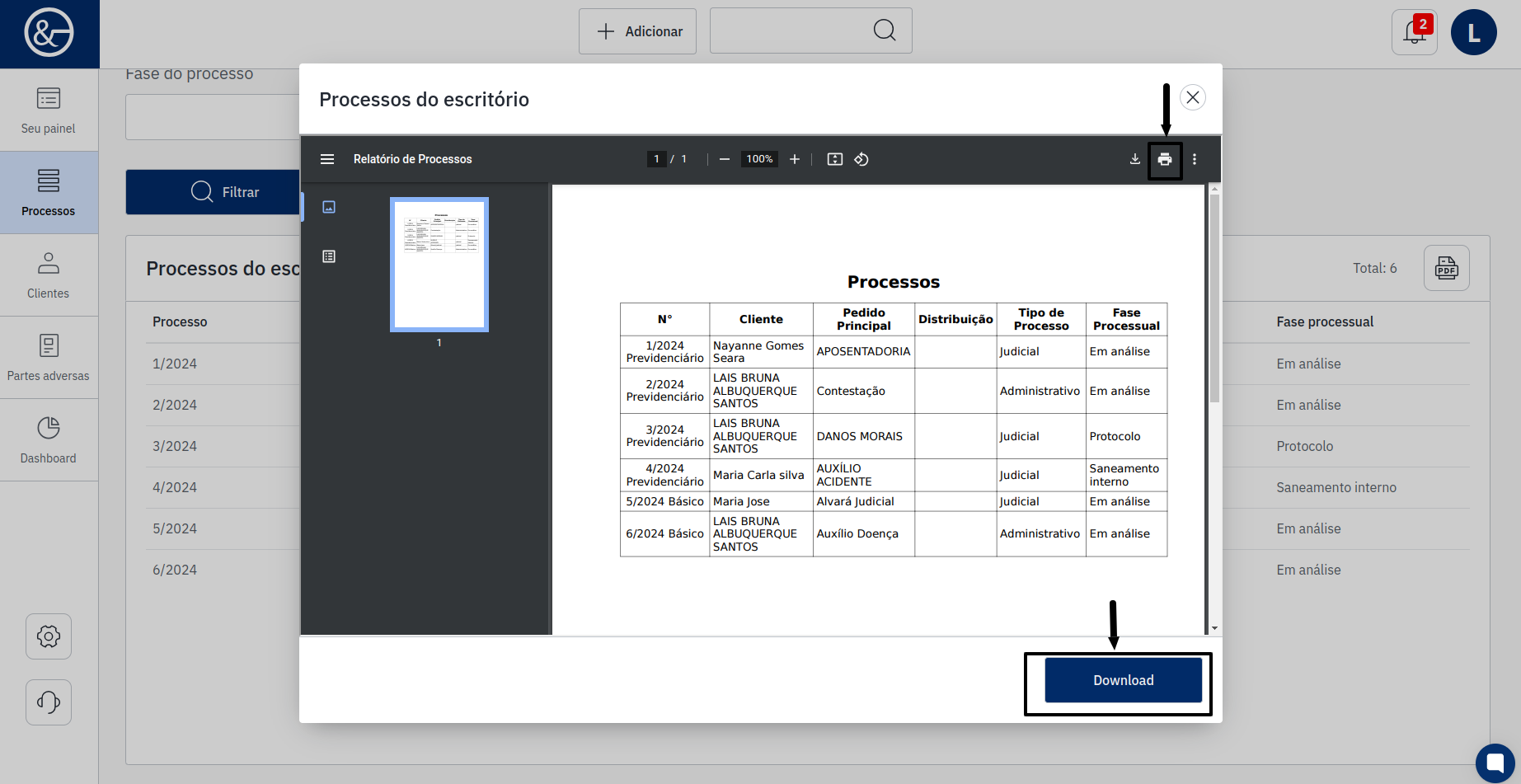This screenshot has height=784, width=1521.
Task: Print the PDF report
Action: 1165,159
